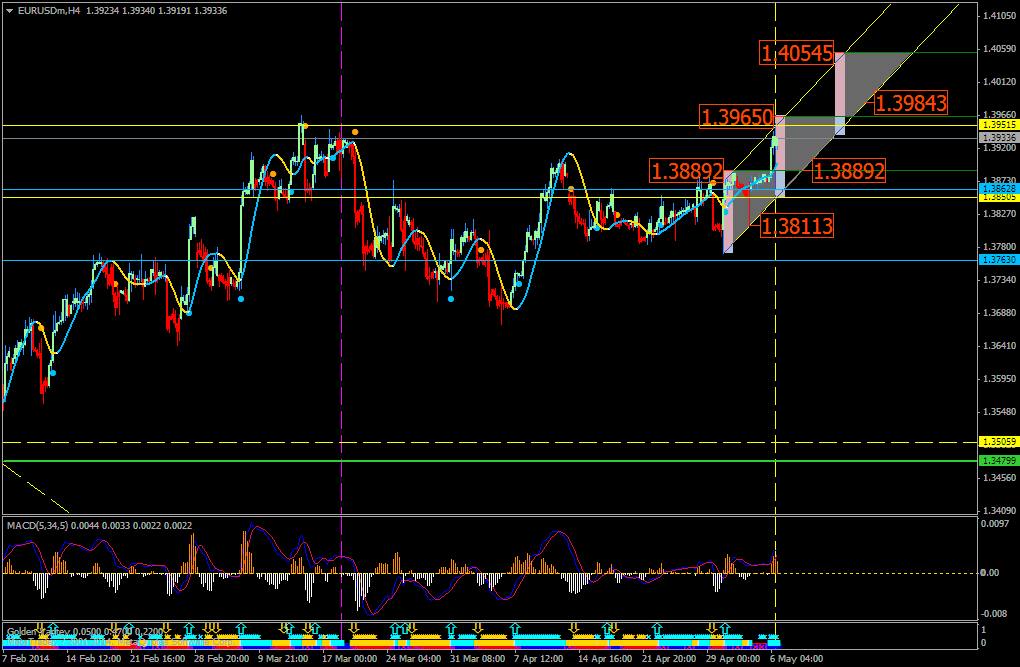Open the chart menu triangle beside EURUSDm,H4

[x=9, y=11]
